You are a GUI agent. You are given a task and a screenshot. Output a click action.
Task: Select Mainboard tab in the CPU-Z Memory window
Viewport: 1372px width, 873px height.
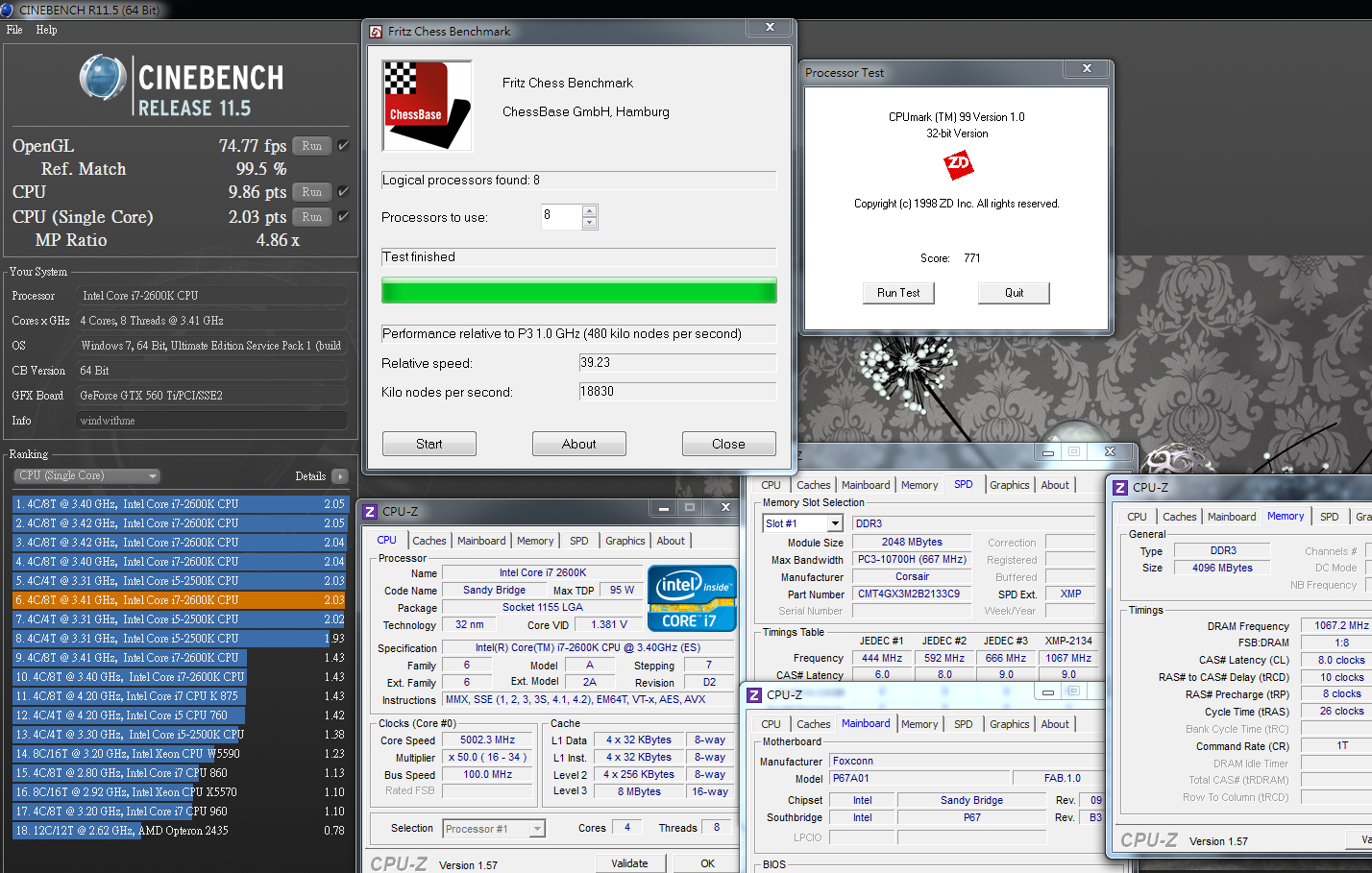(x=1232, y=517)
